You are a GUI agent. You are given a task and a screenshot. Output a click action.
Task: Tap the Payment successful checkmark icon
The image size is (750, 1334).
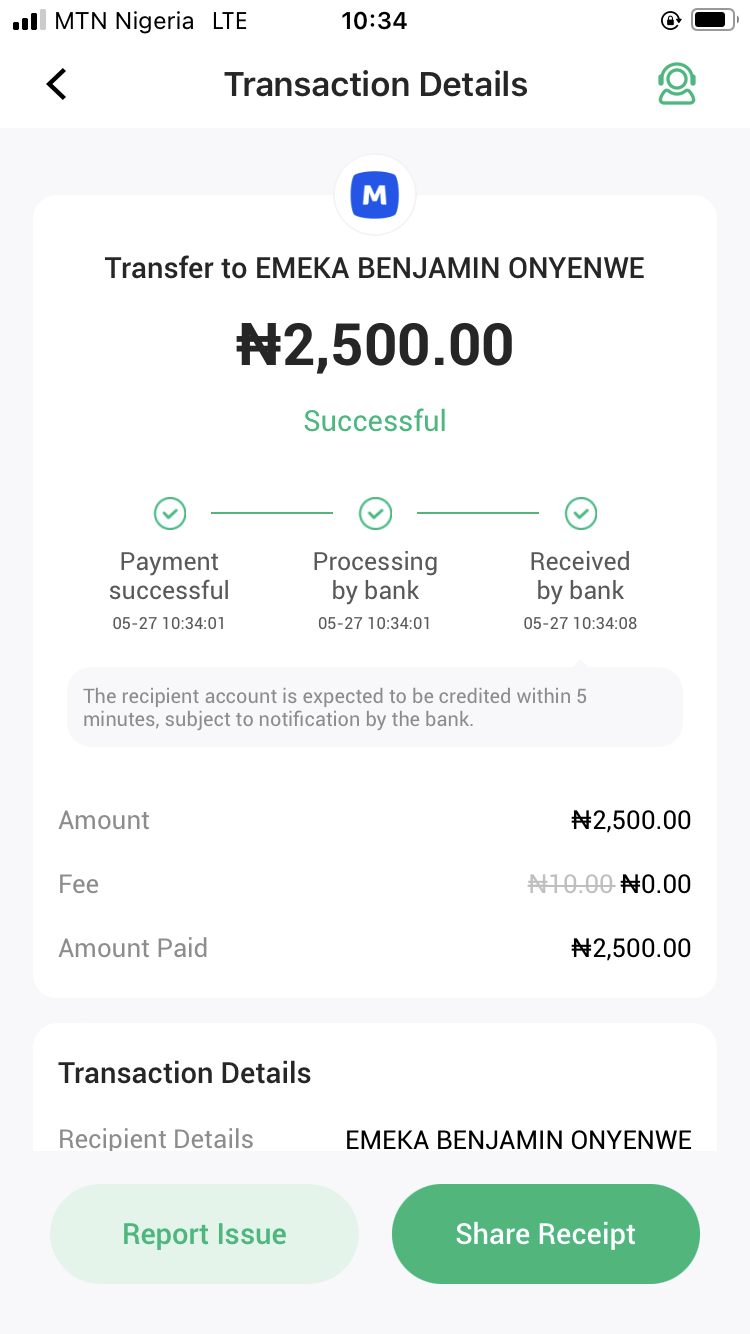pos(170,513)
